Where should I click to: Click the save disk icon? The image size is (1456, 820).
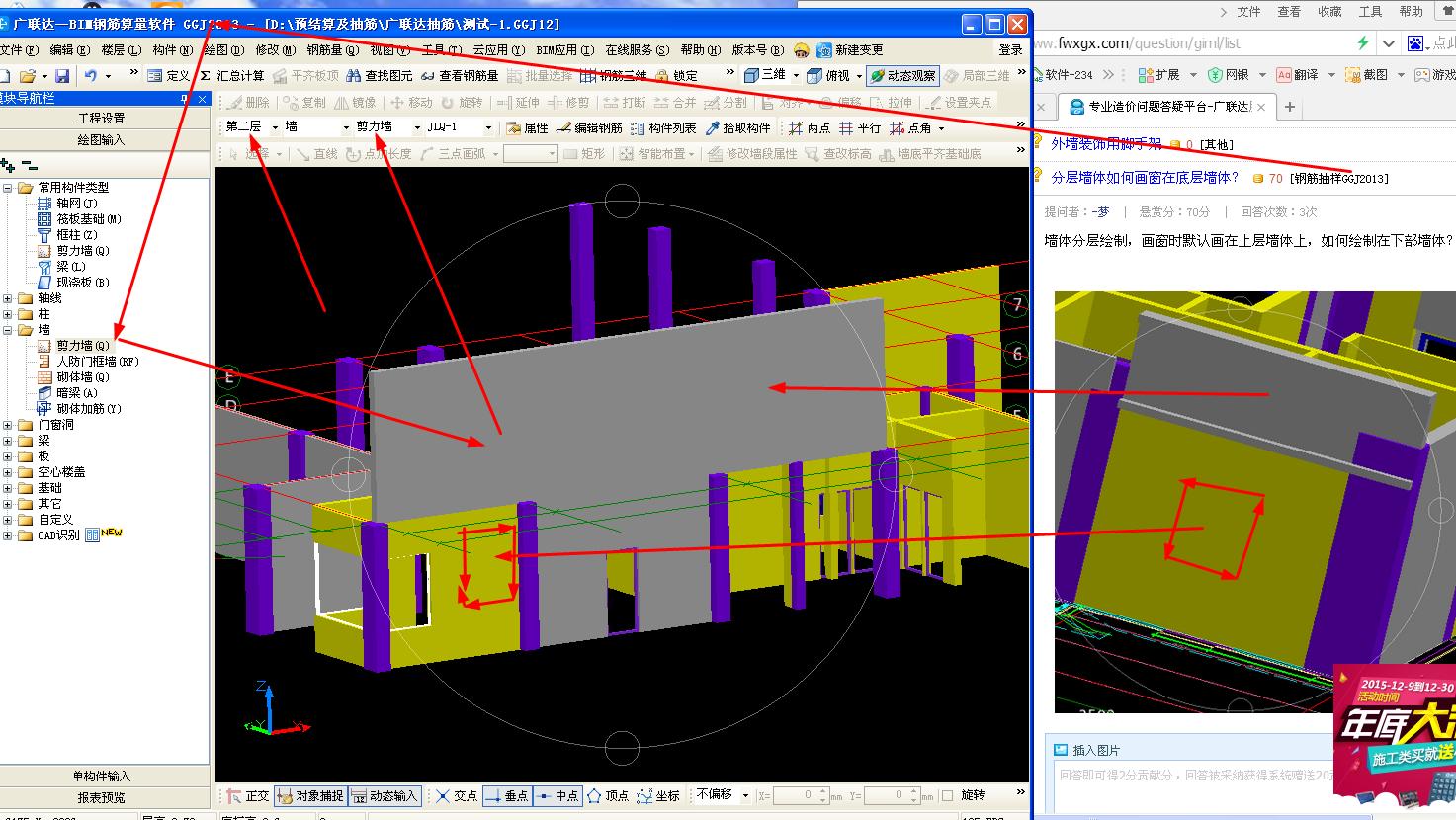coord(62,75)
